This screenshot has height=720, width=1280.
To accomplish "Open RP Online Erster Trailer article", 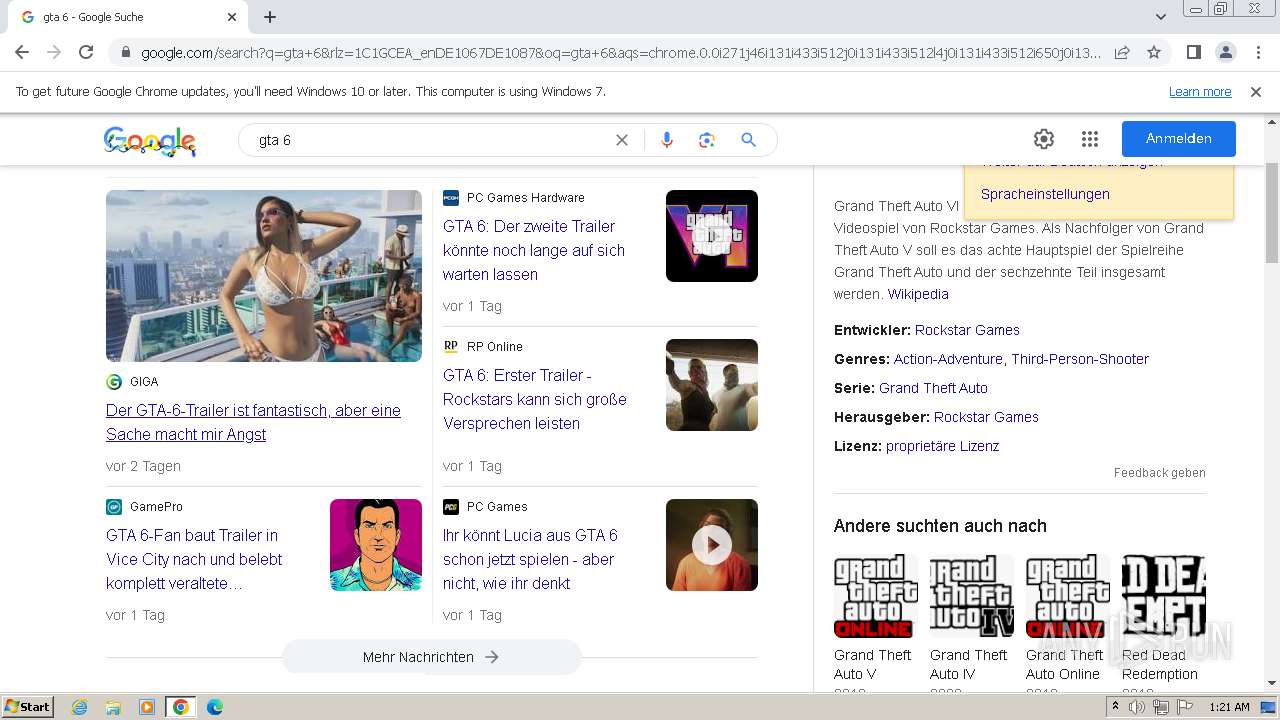I will pos(535,399).
